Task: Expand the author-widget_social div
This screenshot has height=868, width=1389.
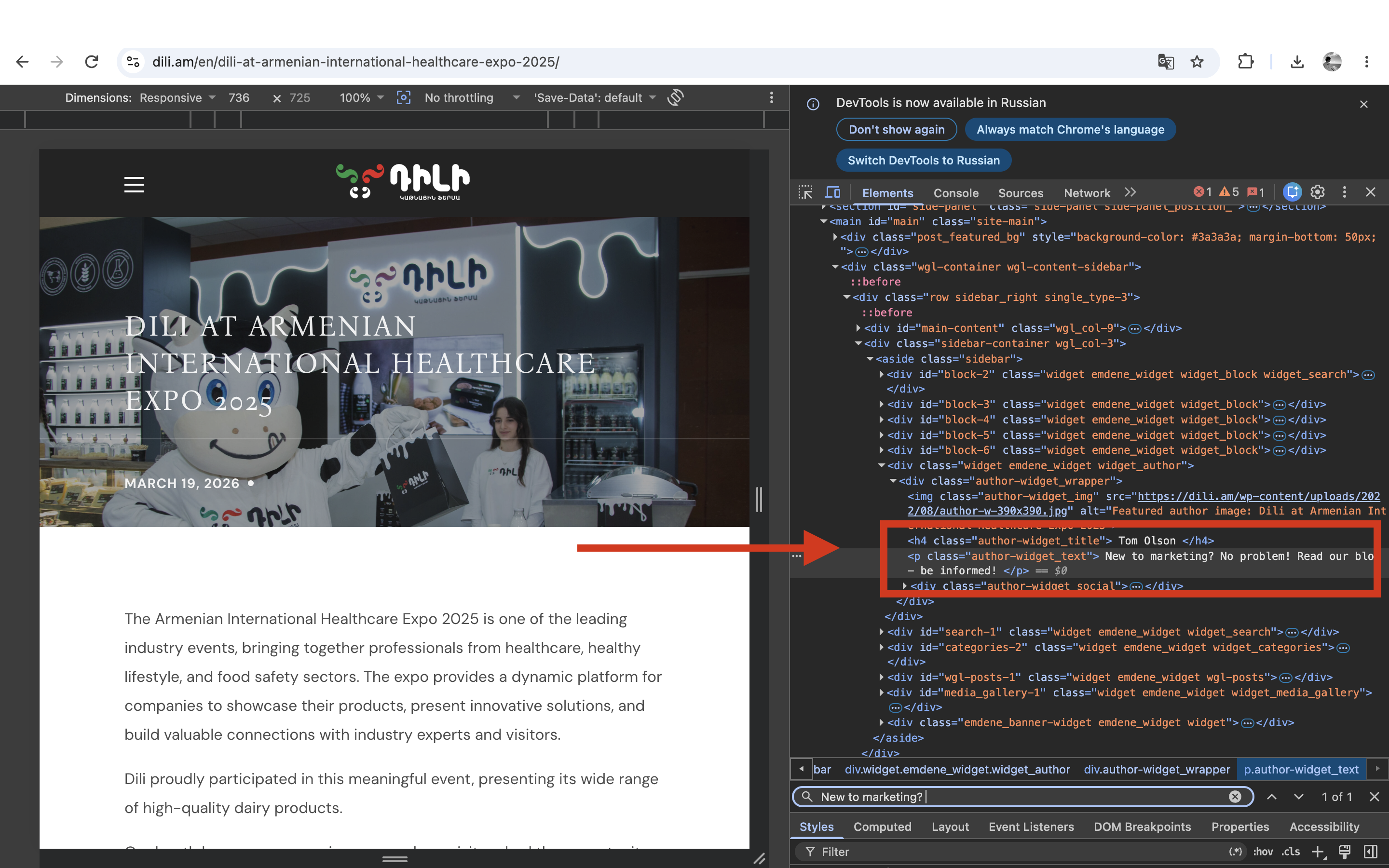Action: pos(904,586)
